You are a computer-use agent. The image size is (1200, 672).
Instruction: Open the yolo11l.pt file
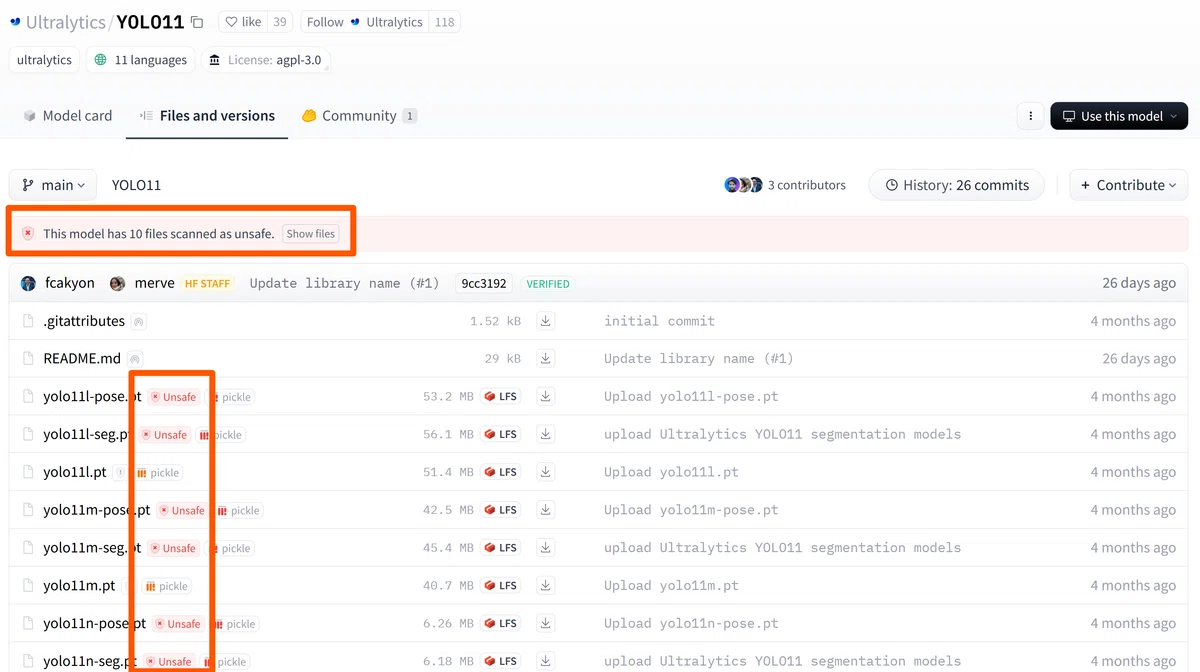coord(75,472)
